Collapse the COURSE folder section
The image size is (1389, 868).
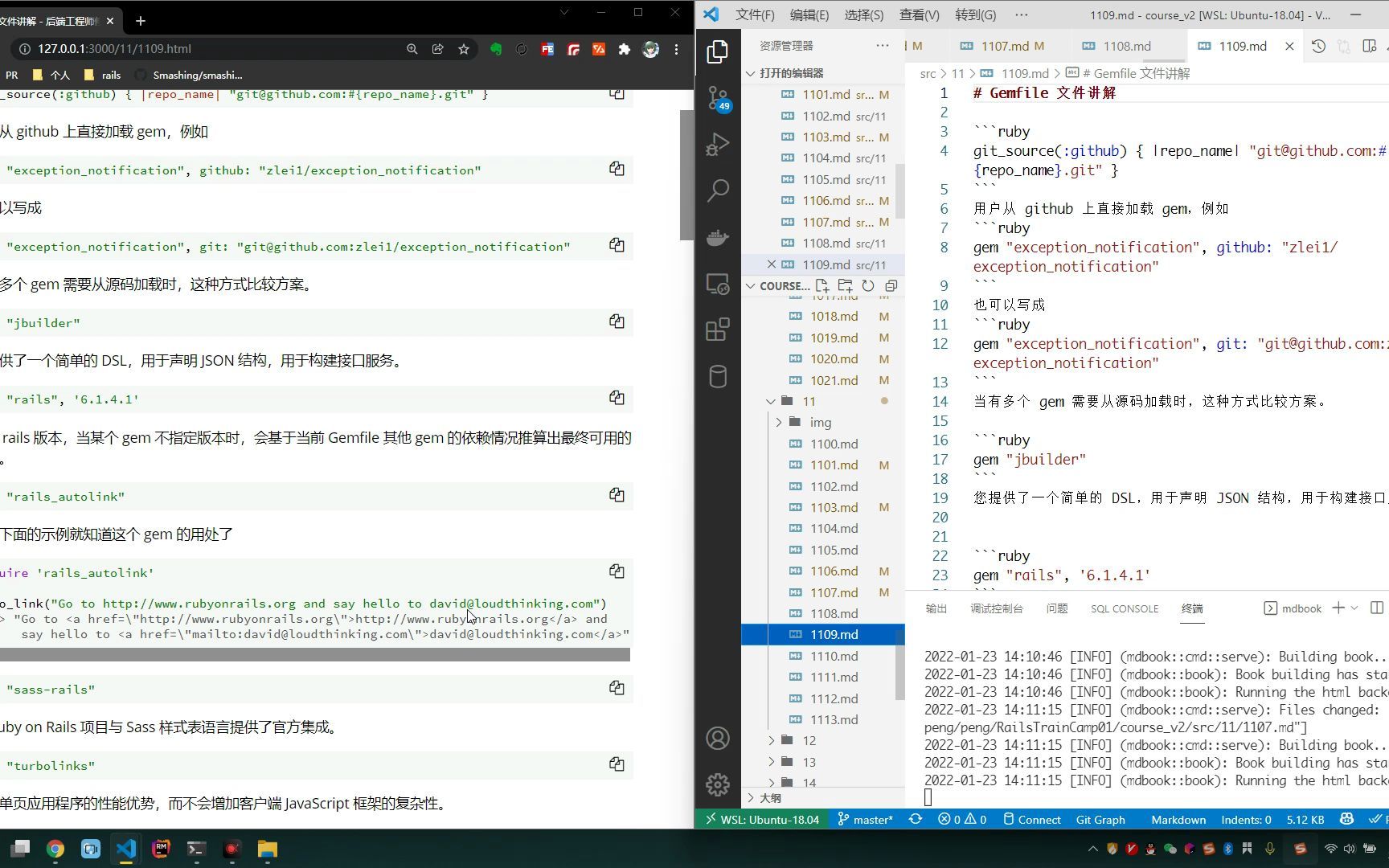pyautogui.click(x=751, y=286)
